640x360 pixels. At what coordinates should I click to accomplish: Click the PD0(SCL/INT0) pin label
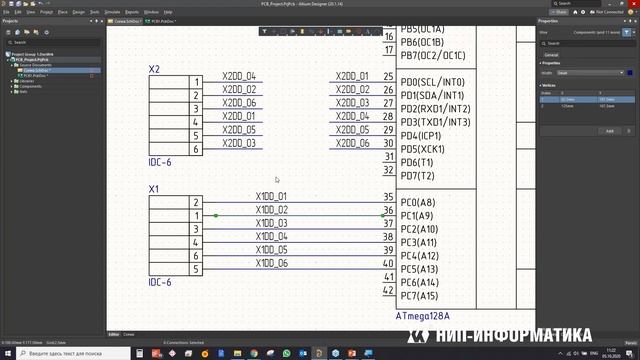click(433, 82)
